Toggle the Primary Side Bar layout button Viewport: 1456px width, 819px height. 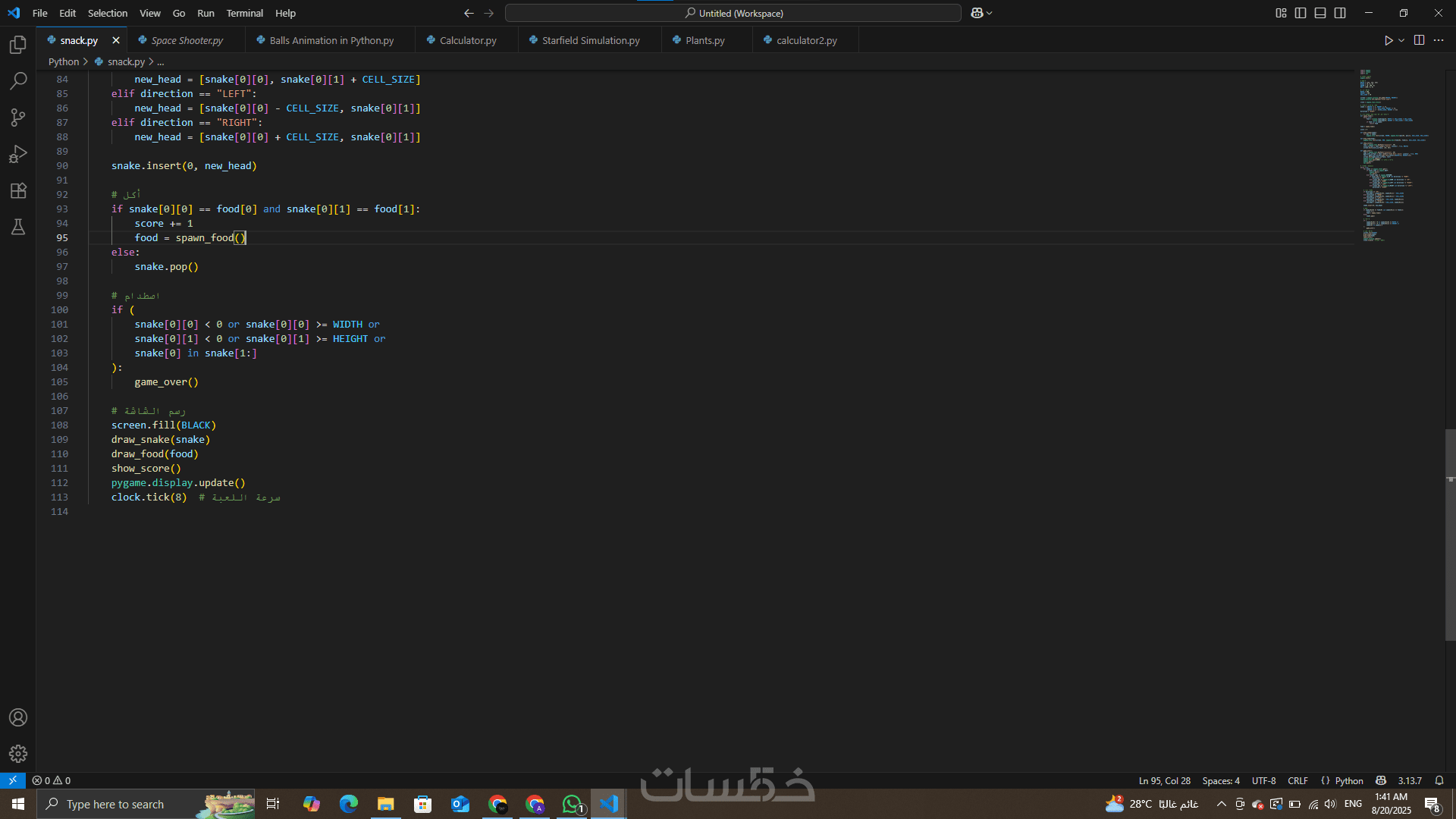coord(1301,13)
